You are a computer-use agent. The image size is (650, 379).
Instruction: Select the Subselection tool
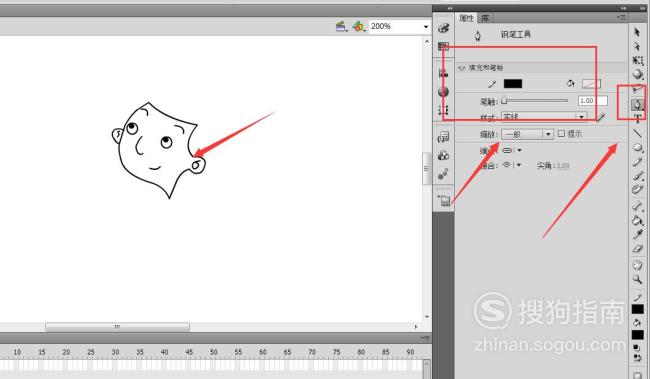point(638,46)
